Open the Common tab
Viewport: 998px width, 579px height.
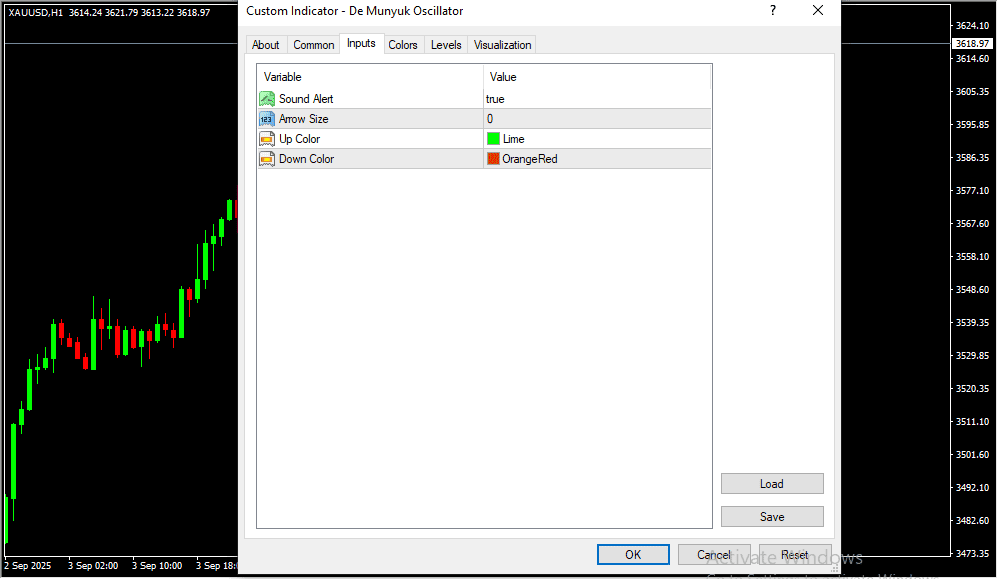pos(314,45)
